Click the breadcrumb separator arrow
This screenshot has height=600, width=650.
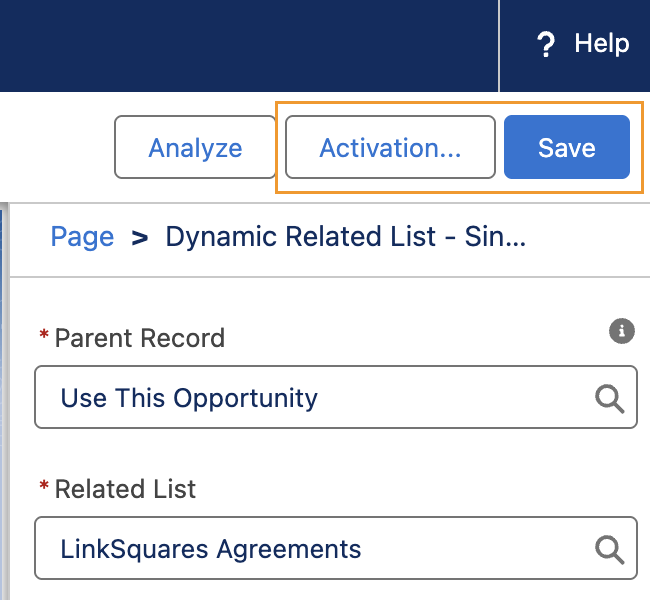pos(140,238)
